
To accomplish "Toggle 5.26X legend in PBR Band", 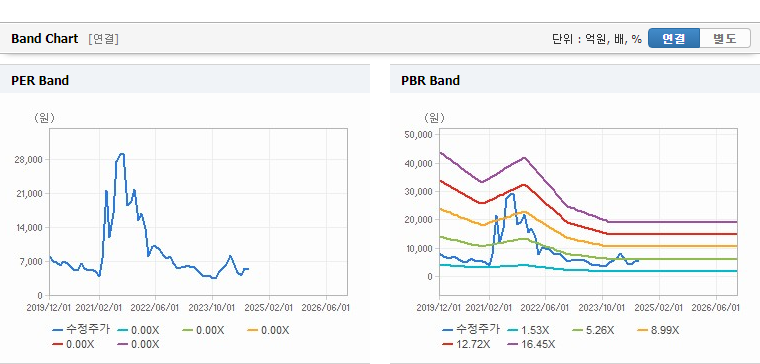I will click(593, 330).
